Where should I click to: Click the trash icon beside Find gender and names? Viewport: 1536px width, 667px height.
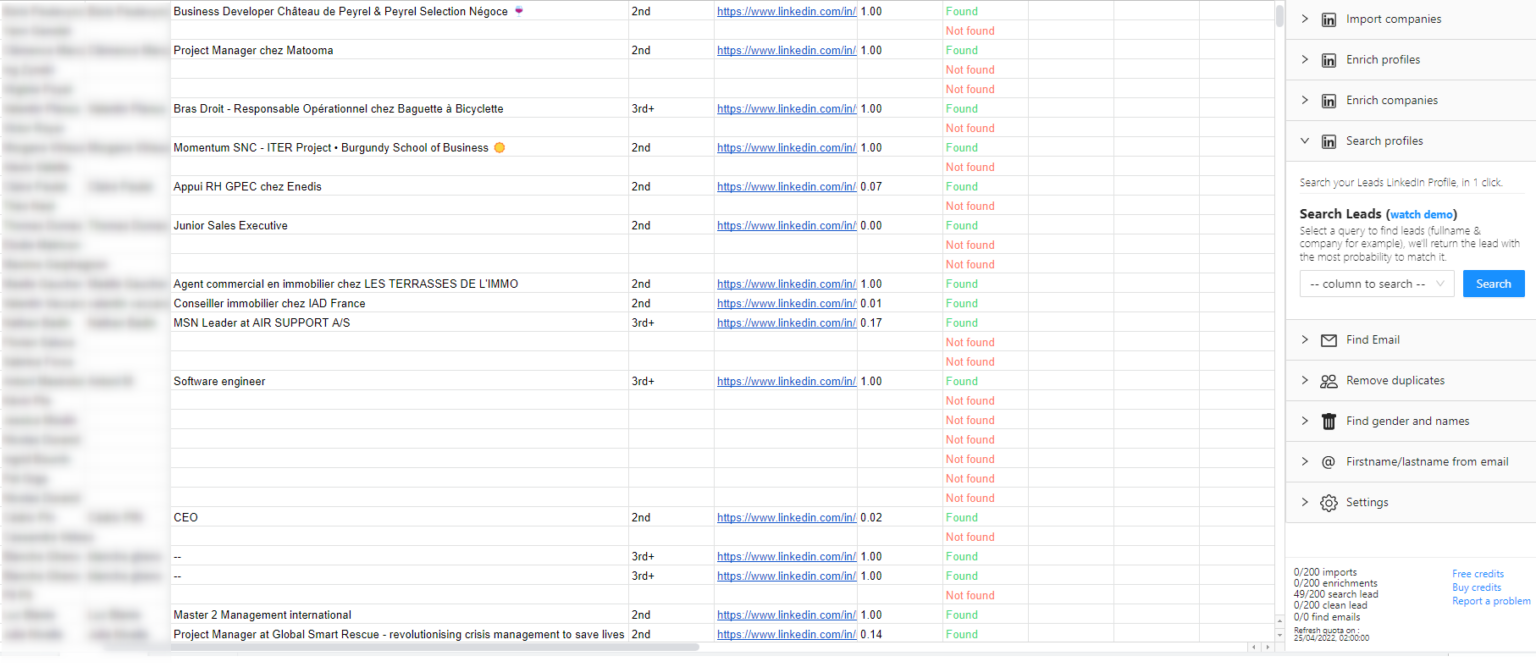coord(1329,421)
